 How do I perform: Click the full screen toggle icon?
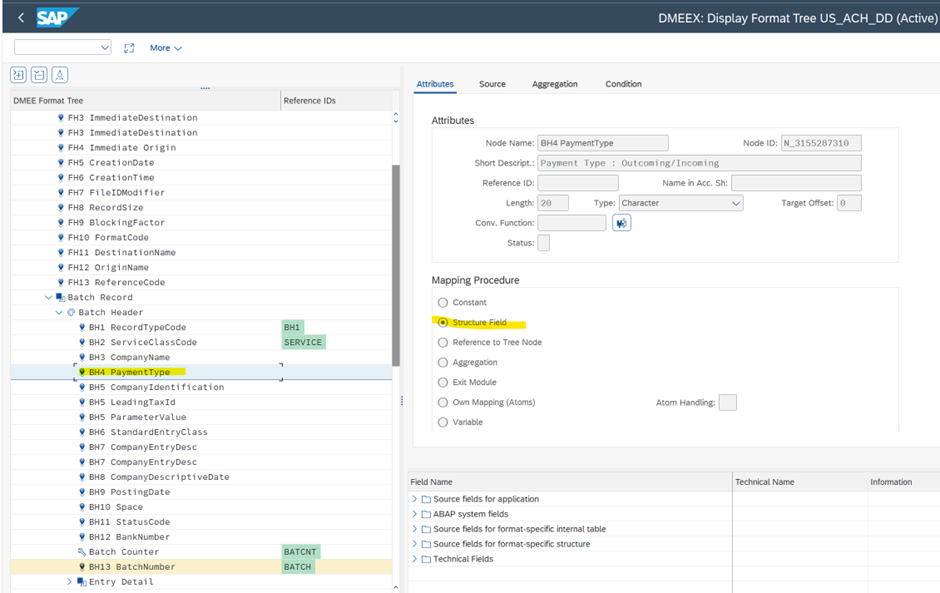tap(129, 48)
